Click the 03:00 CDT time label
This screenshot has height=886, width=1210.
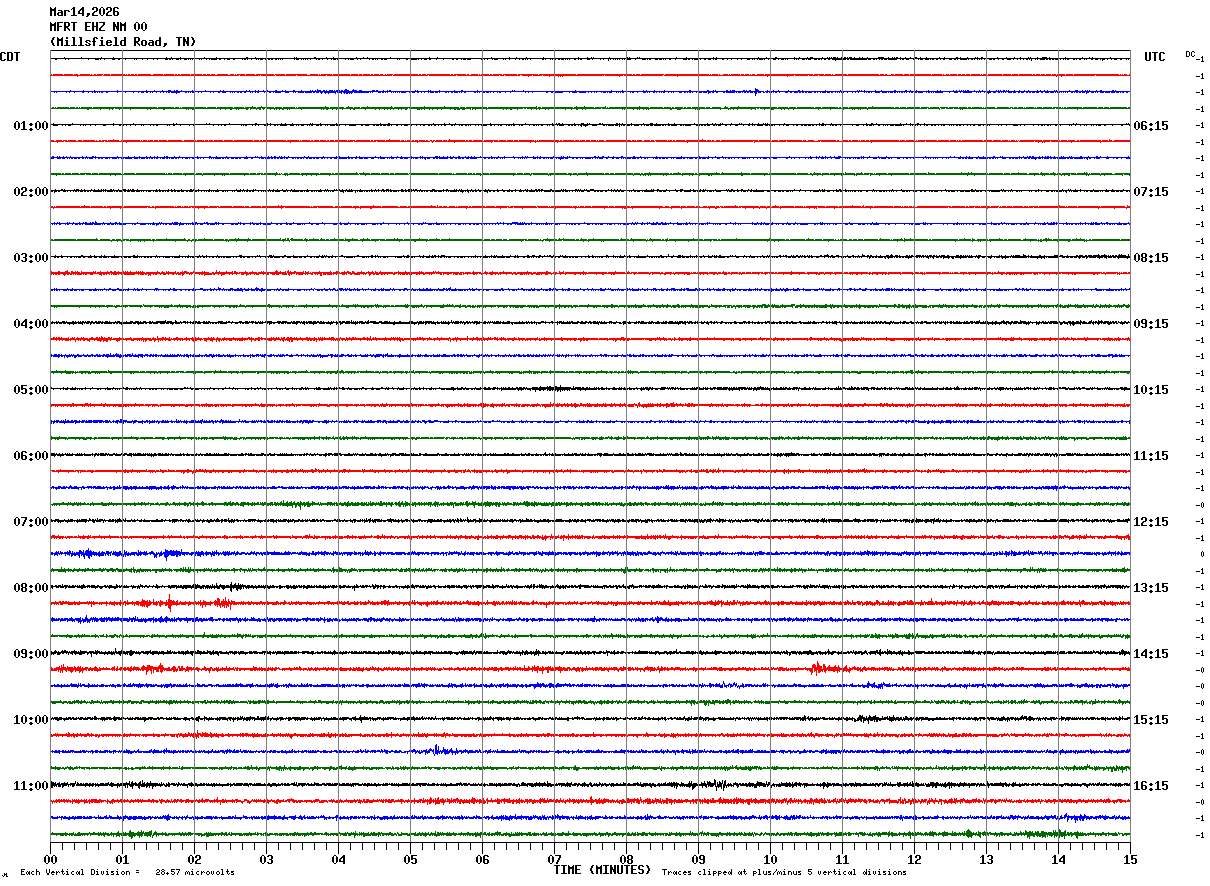(x=31, y=258)
